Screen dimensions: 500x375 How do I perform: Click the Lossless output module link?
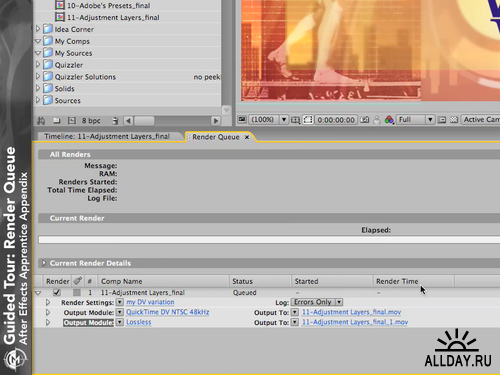pos(139,322)
